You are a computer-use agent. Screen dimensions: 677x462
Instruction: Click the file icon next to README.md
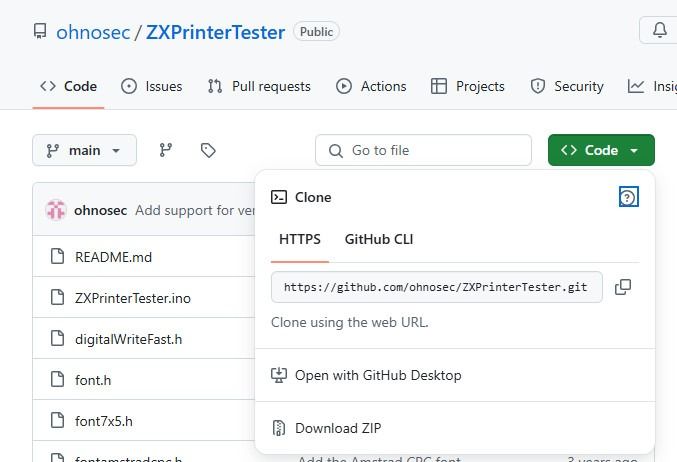click(57, 256)
